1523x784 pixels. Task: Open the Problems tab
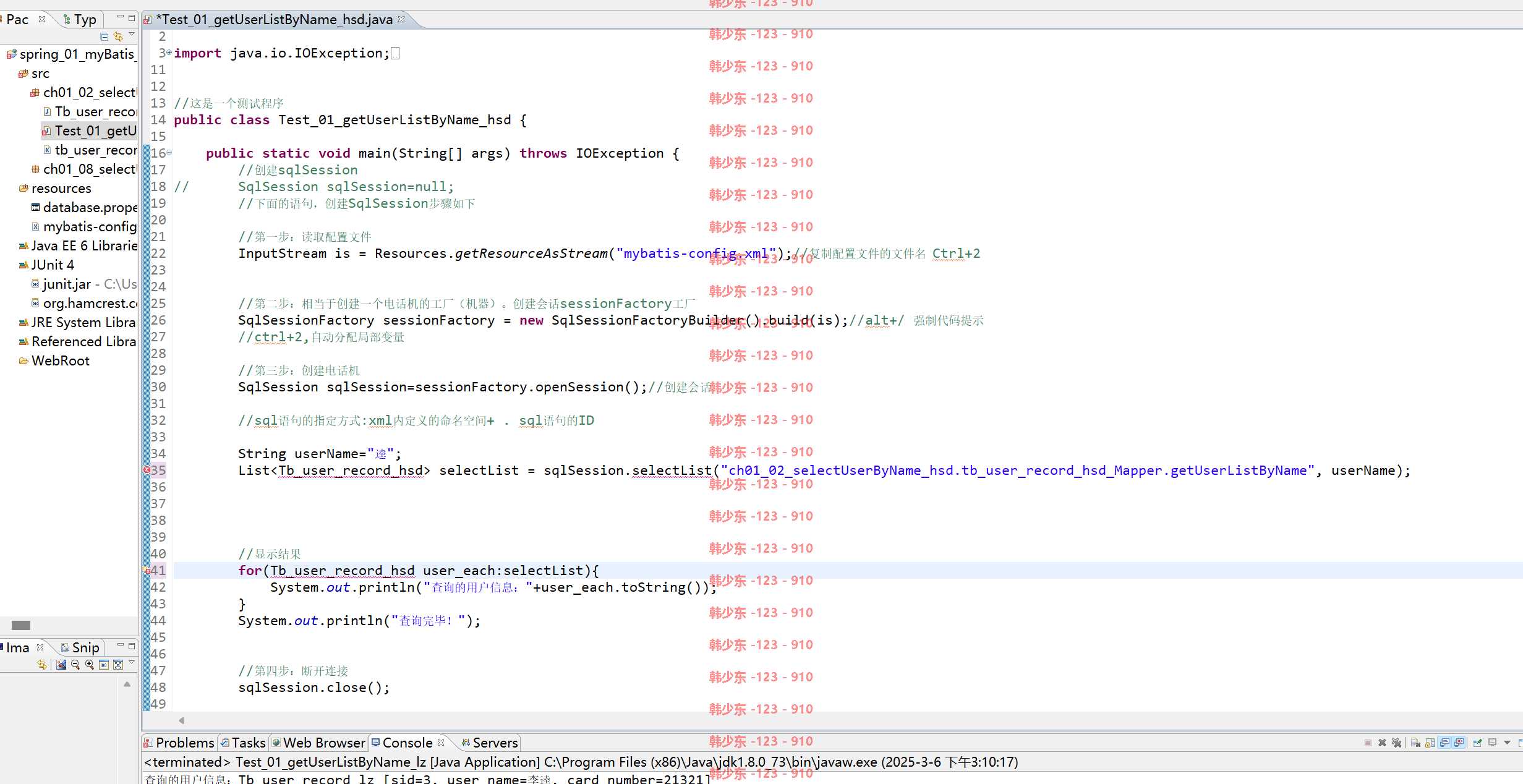pos(179,743)
